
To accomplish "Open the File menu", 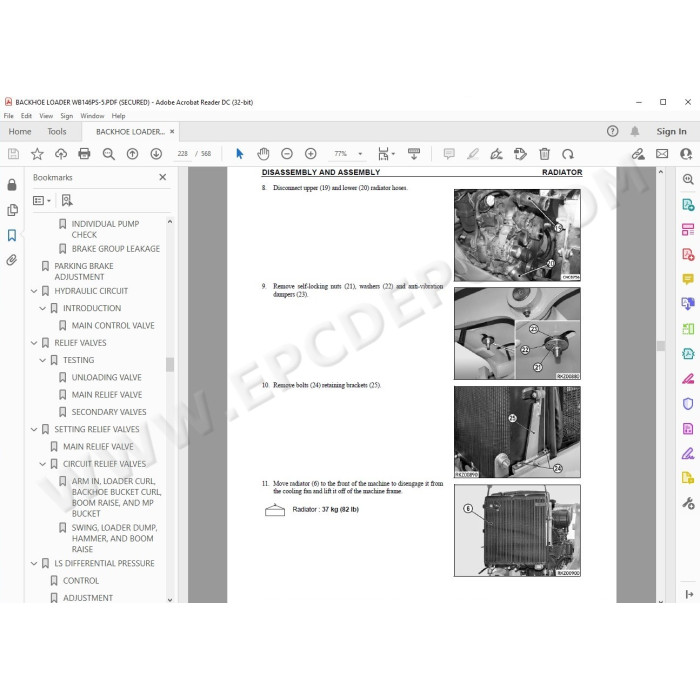I will [8, 116].
